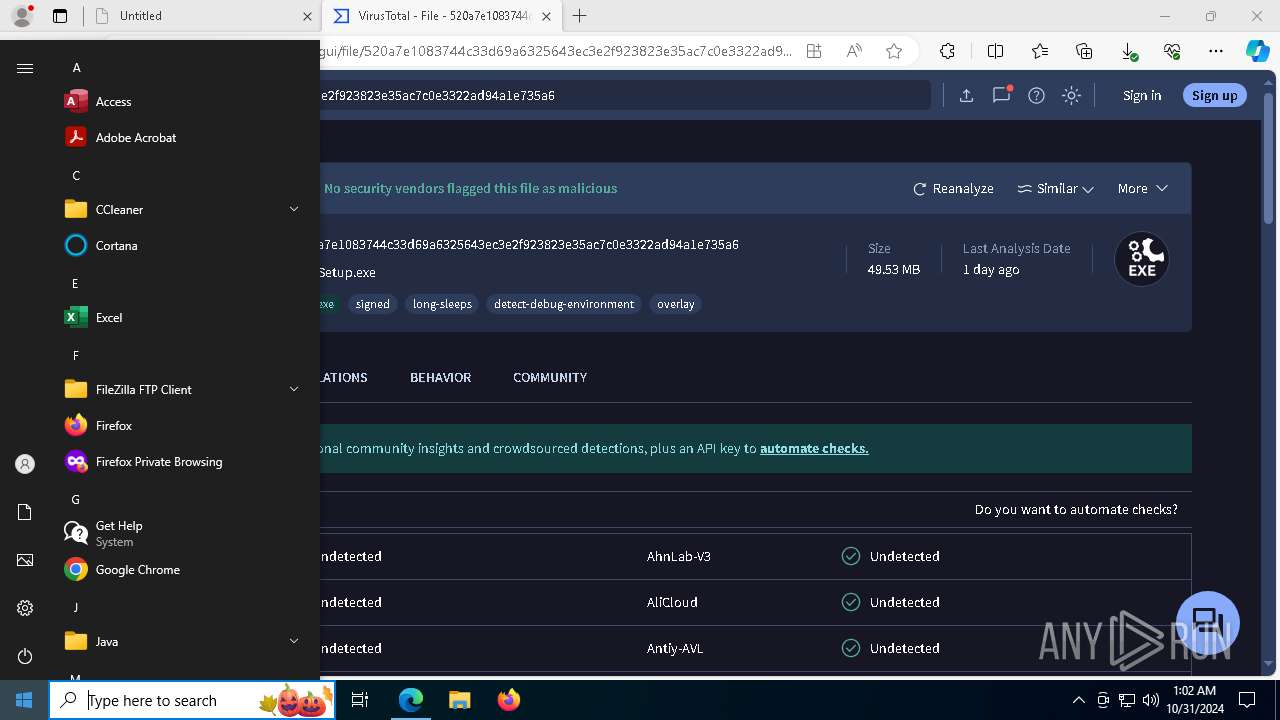Click Reanalyze file button
This screenshot has height=720, width=1280.
pos(953,188)
